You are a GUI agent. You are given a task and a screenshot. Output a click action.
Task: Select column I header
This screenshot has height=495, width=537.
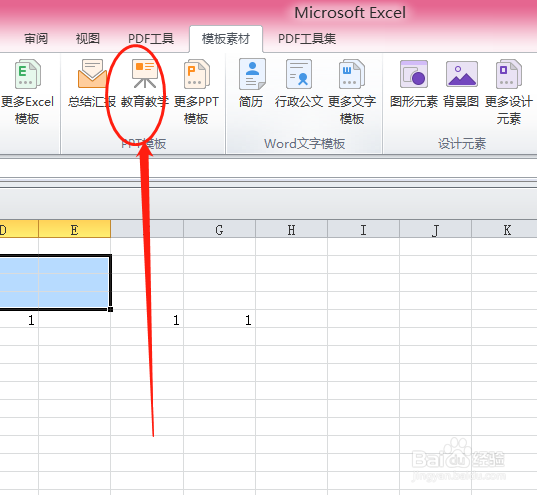pos(363,229)
